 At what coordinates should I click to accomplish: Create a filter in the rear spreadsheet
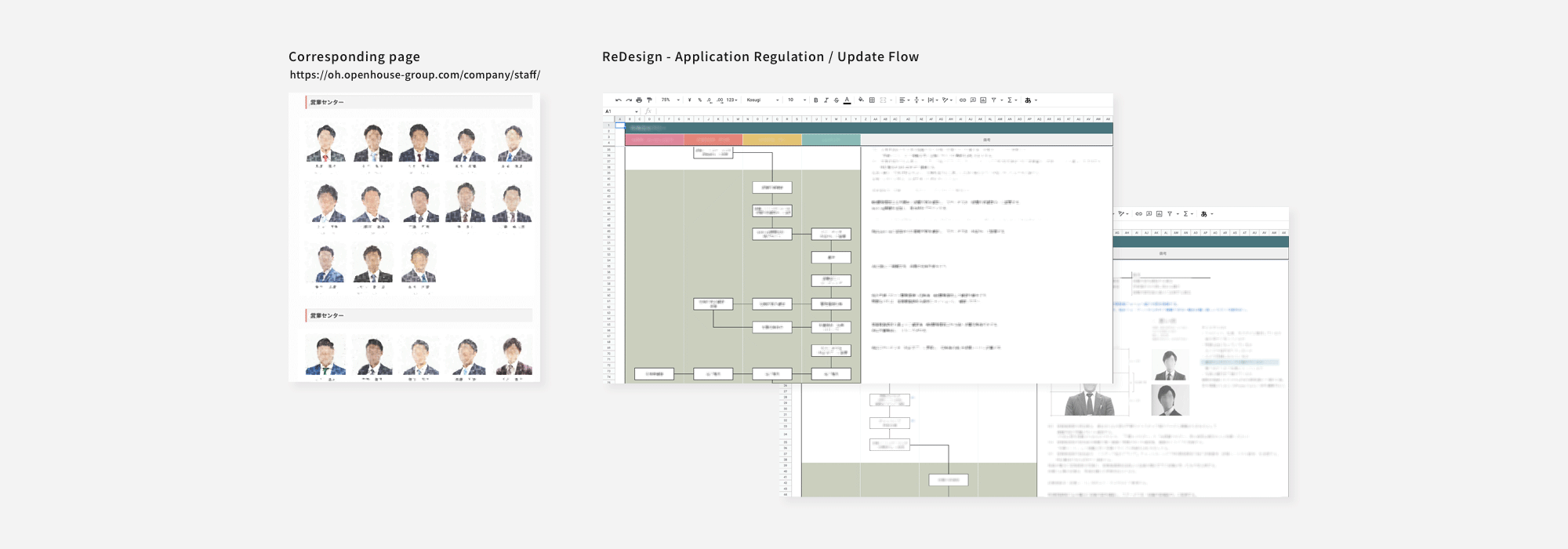(x=1170, y=213)
